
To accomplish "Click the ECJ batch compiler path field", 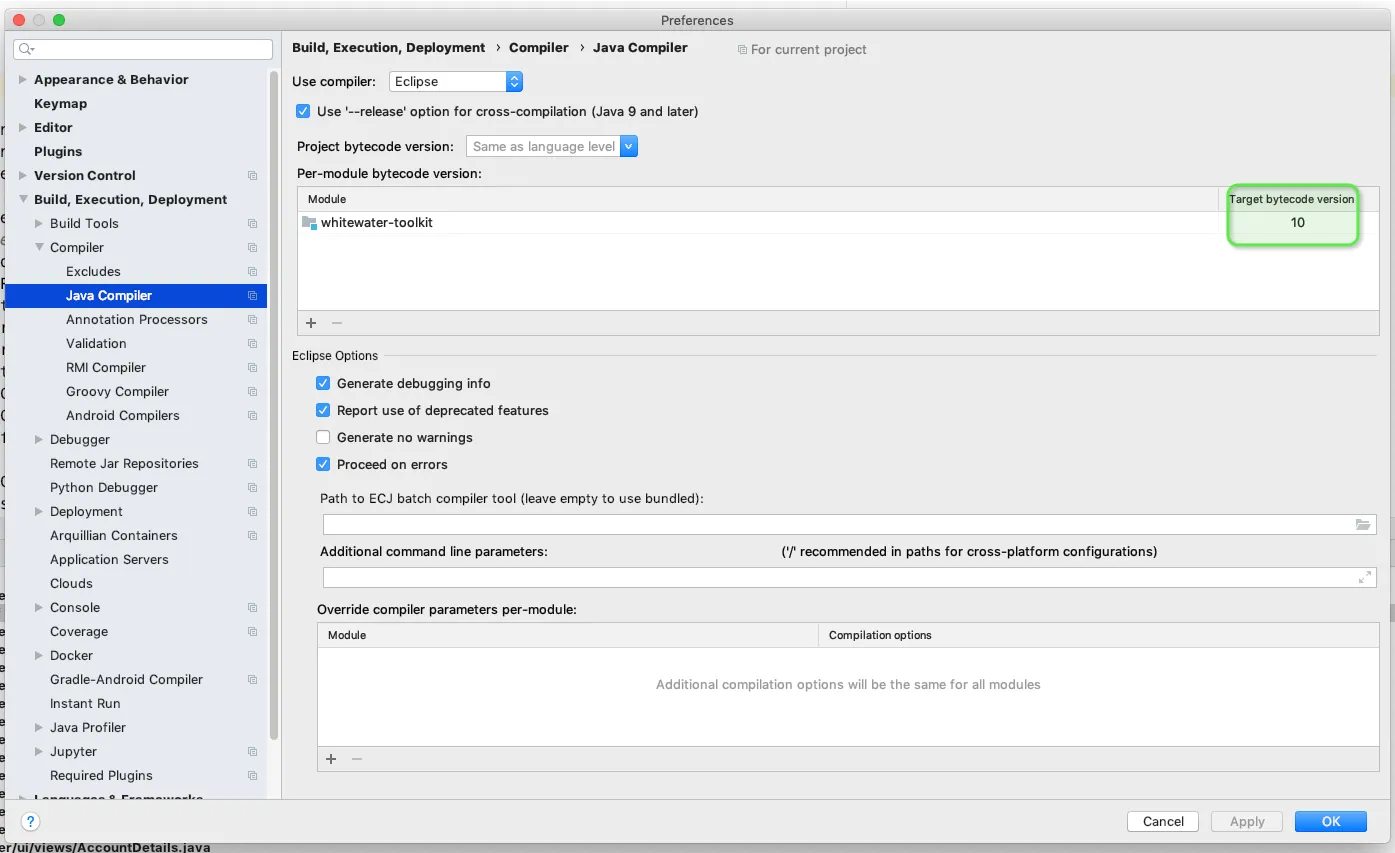I will tap(836, 525).
